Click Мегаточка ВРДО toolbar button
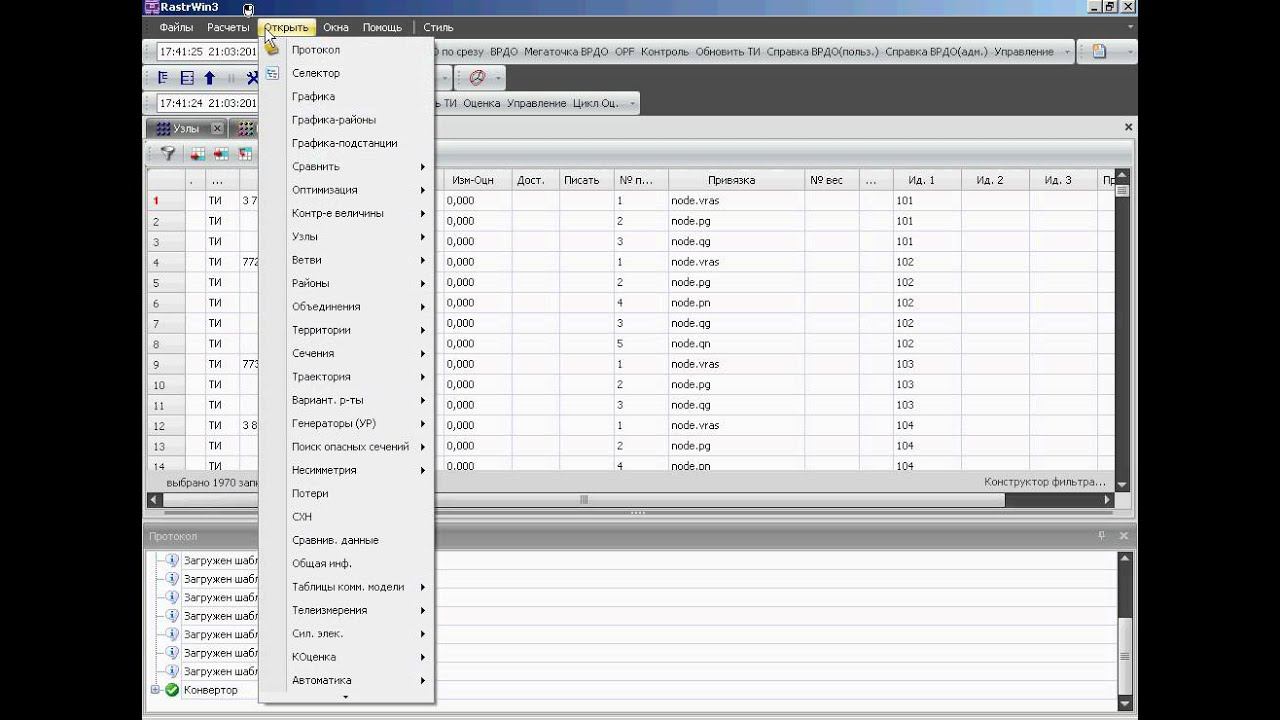This screenshot has width=1280, height=720. [x=566, y=52]
